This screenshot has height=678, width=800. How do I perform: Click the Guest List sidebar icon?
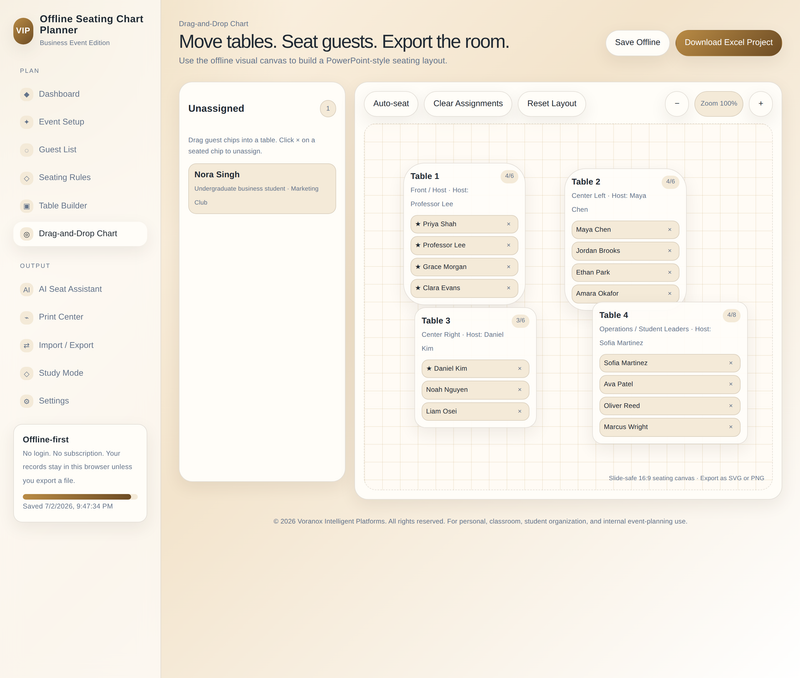[27, 150]
